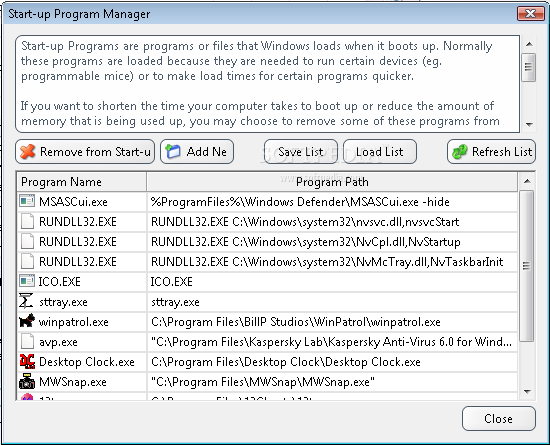
Task: Click the Add New folder icon
Action: 173,151
